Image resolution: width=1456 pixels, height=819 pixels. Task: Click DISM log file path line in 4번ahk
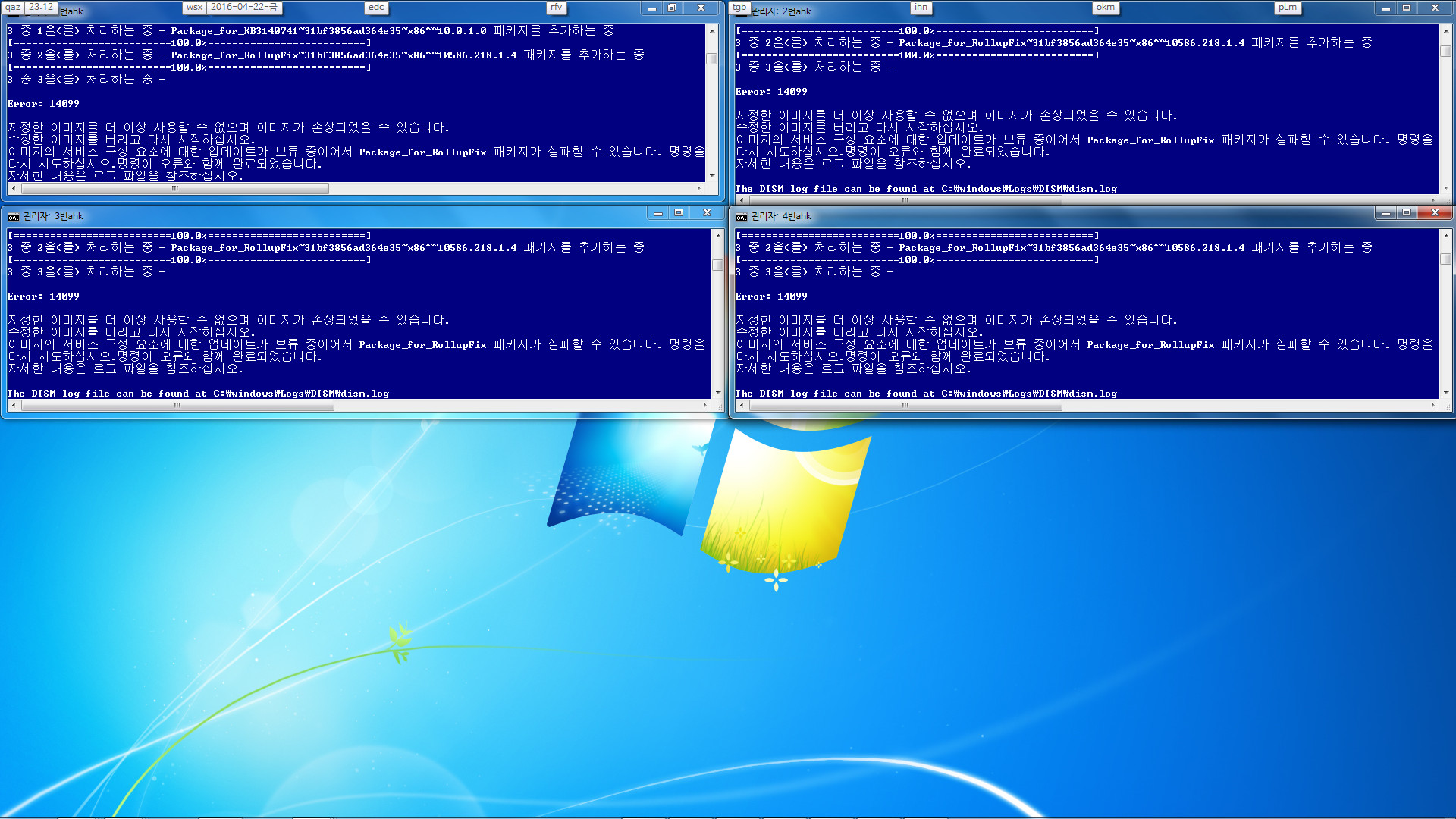click(926, 394)
